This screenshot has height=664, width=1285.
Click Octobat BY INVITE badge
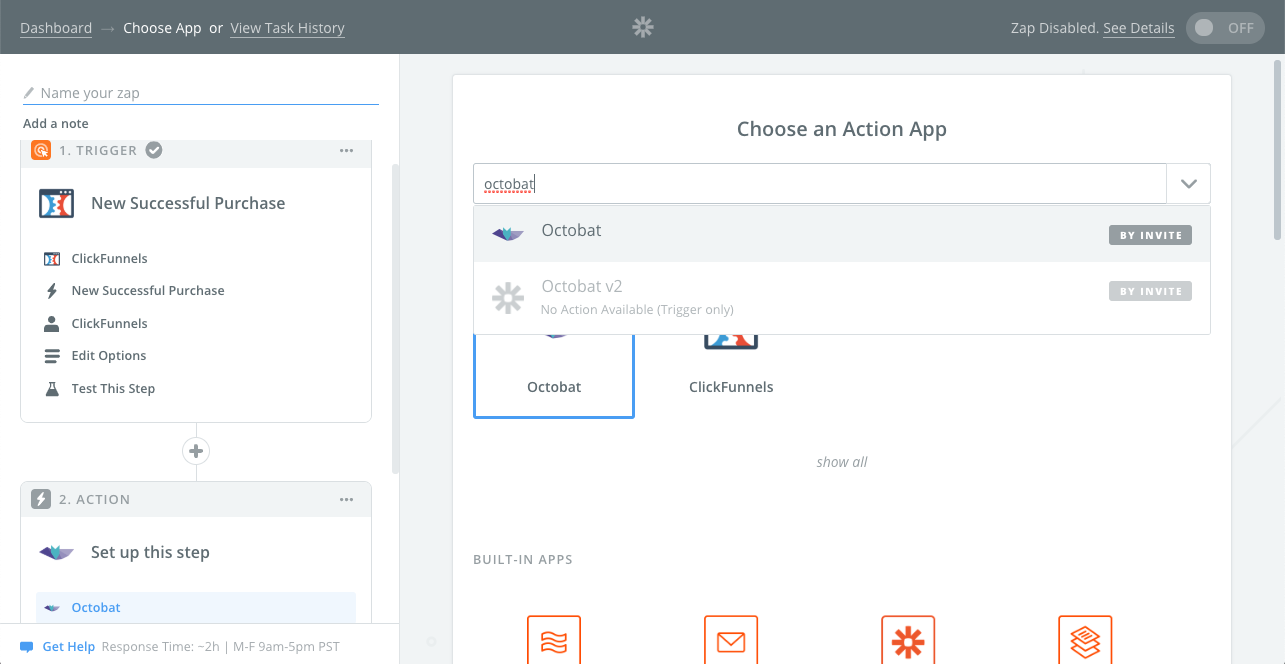[1150, 235]
